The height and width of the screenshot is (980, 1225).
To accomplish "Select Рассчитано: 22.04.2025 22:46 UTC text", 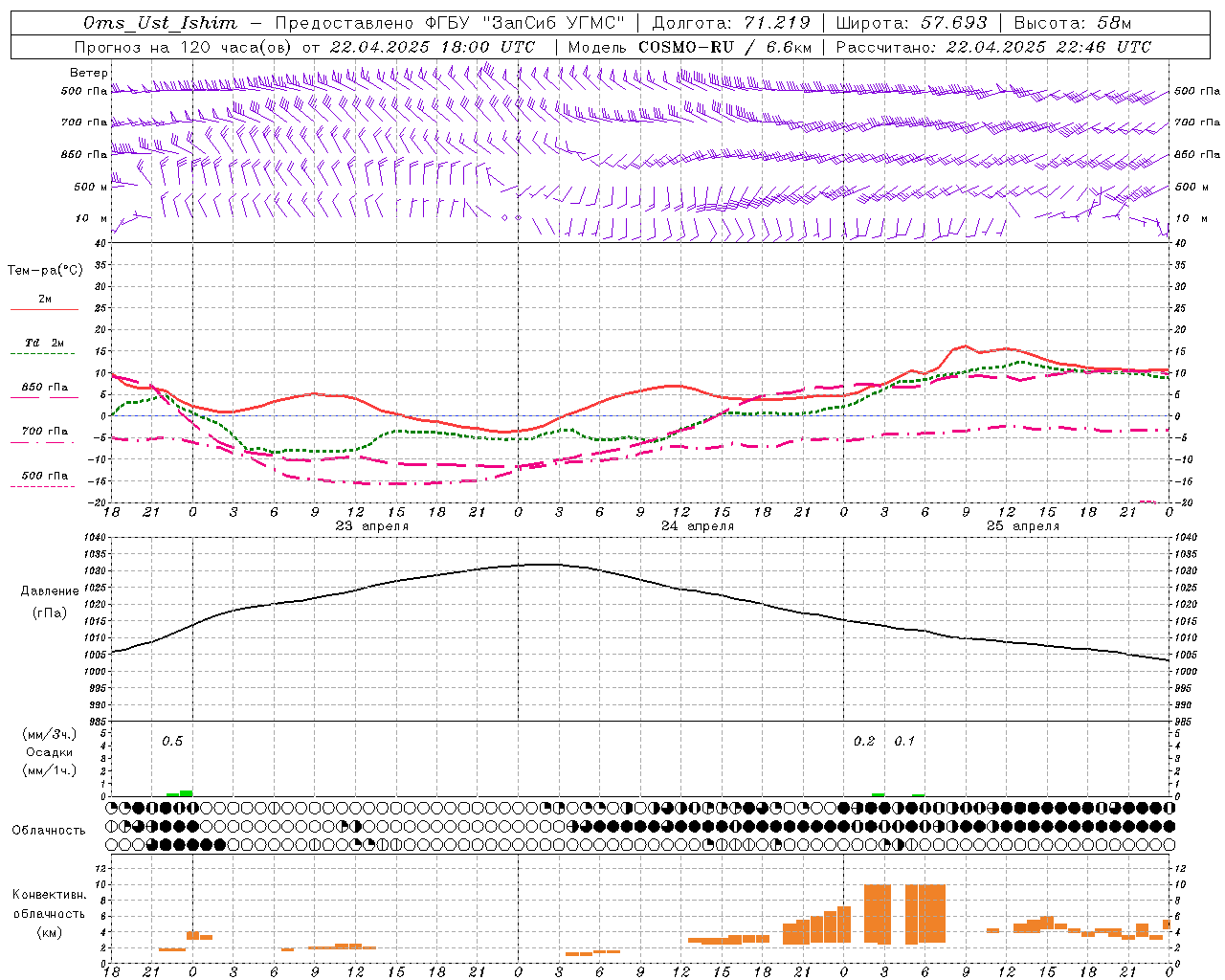I will 993,47.
